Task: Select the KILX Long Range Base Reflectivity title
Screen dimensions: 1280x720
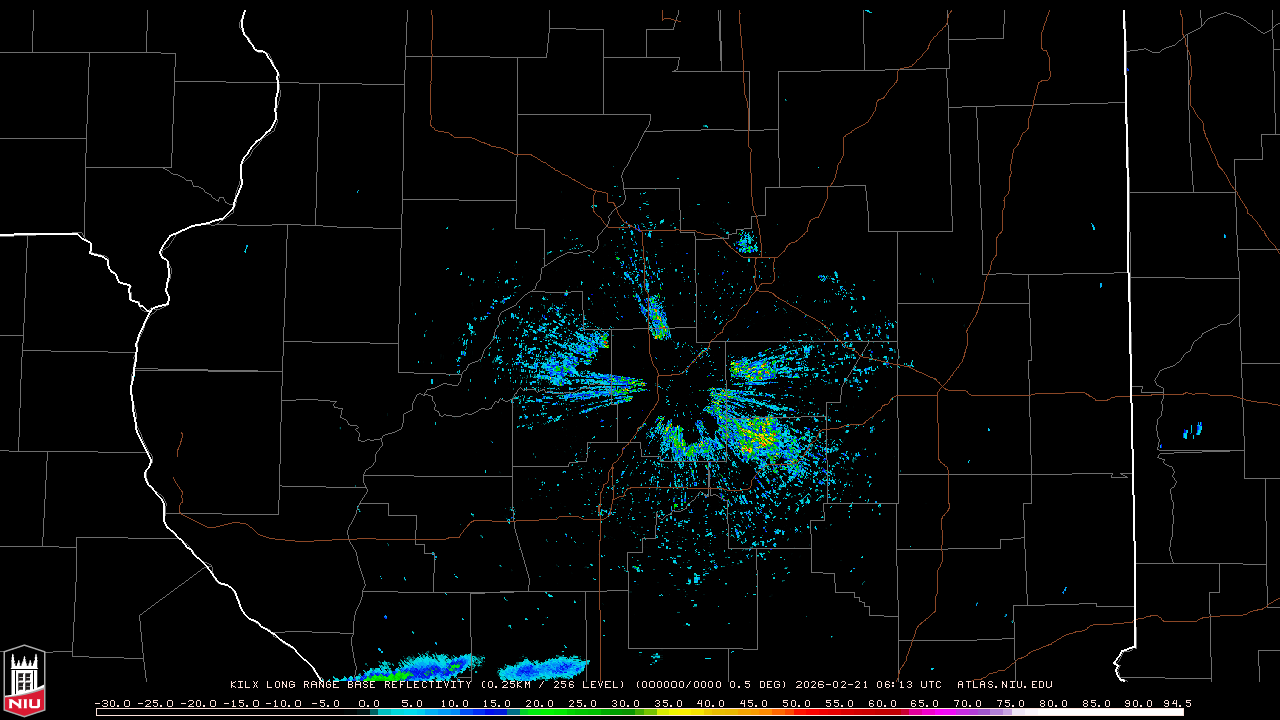Action: 352,685
